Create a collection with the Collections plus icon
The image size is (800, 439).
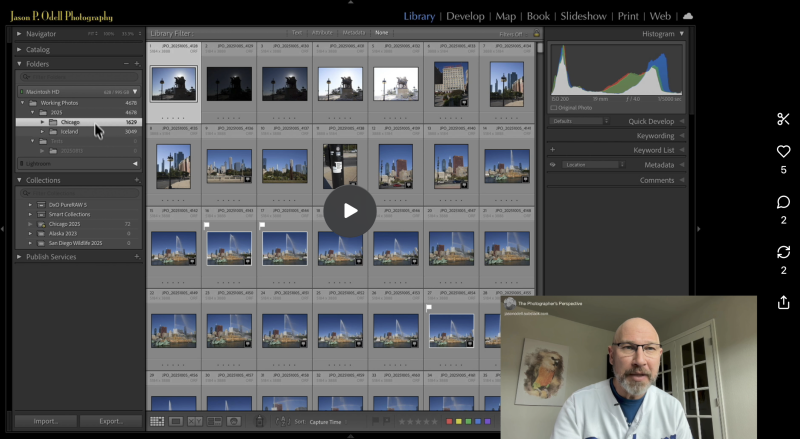tap(137, 180)
